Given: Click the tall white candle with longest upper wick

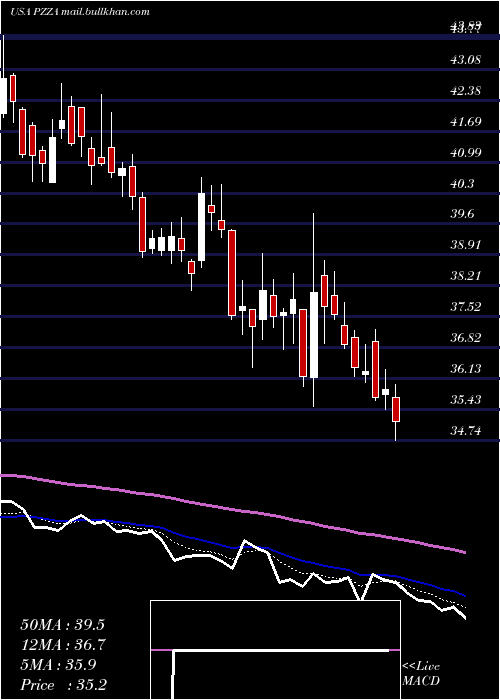Looking at the screenshot, I should (x=314, y=335).
